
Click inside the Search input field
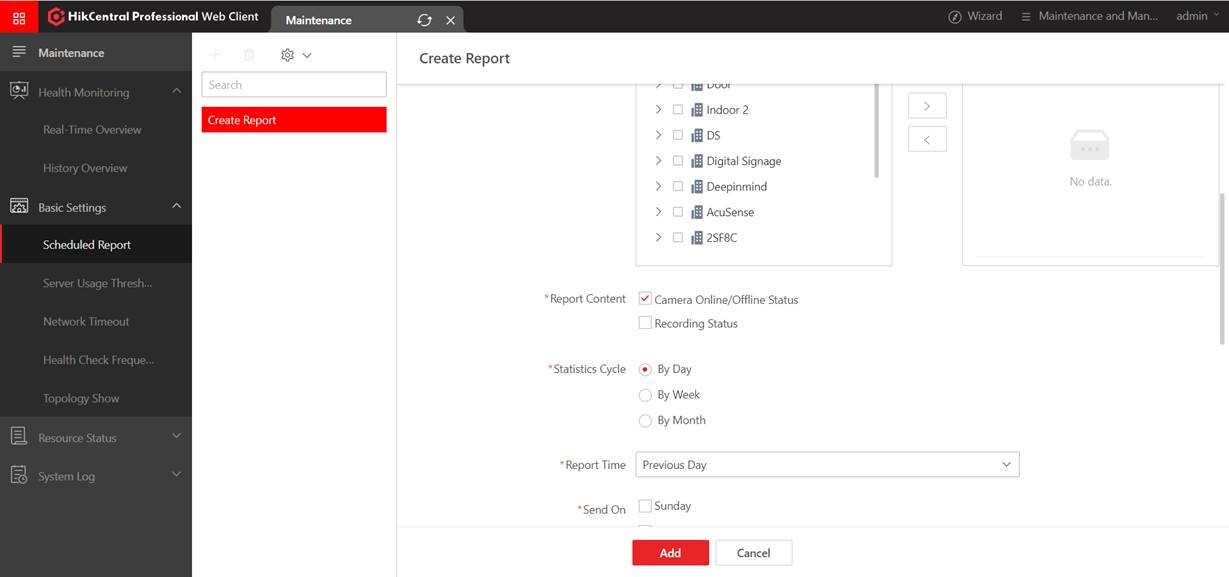point(294,85)
